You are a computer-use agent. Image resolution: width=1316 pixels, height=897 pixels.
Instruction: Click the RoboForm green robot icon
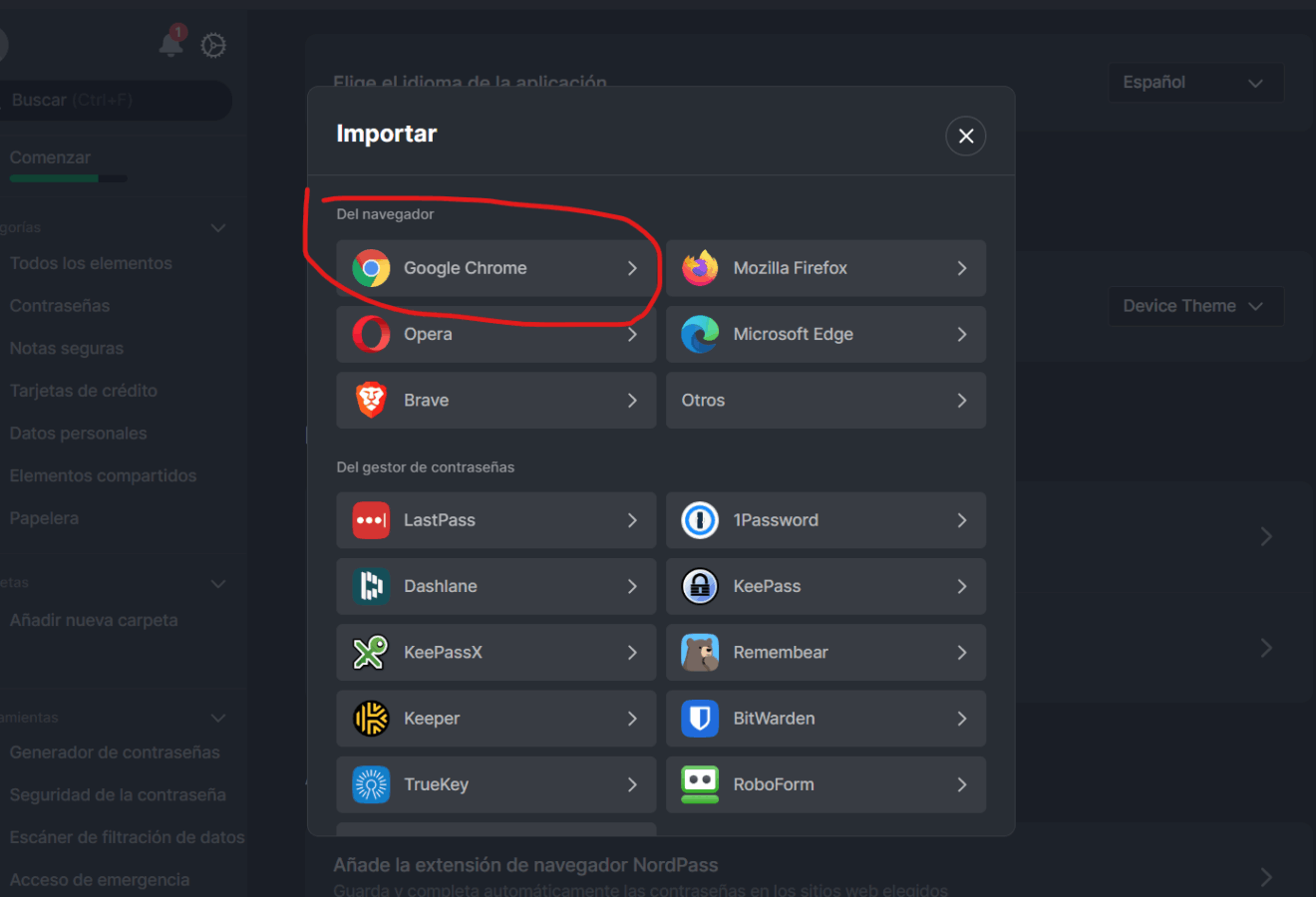click(700, 784)
